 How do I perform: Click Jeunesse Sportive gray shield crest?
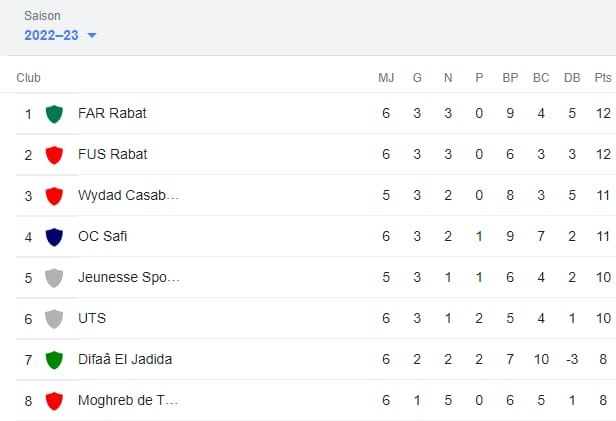pos(54,278)
